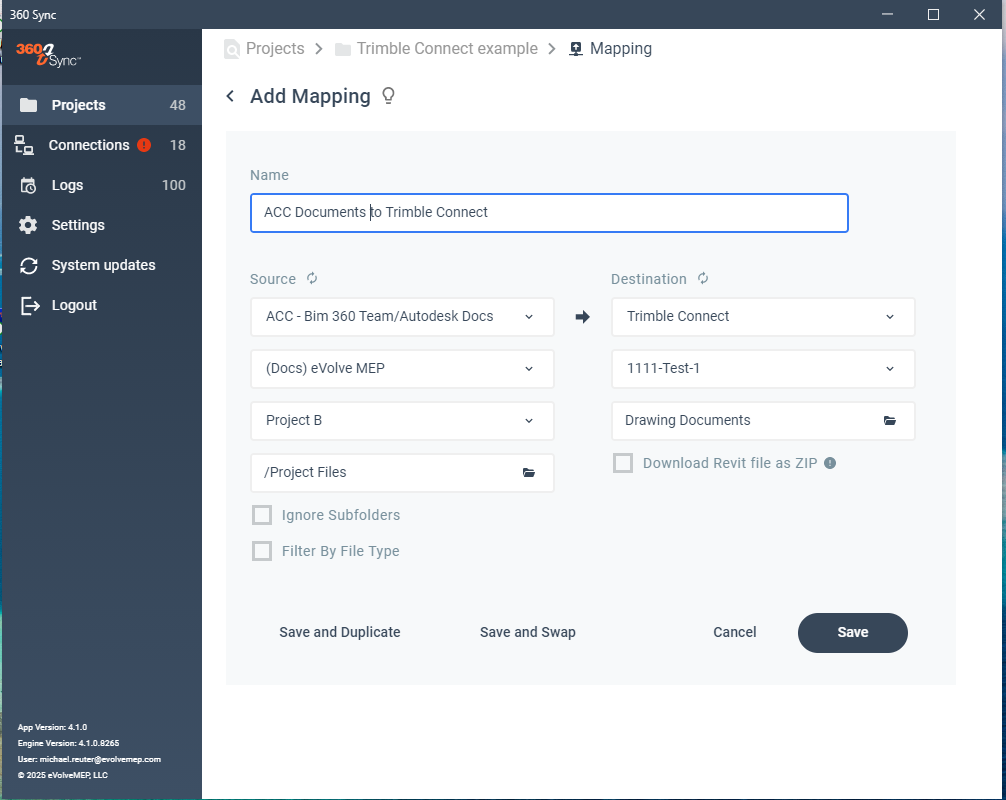
Task: Click the Engine Version 4.1.0.8265 text
Action: pyautogui.click(x=69, y=744)
